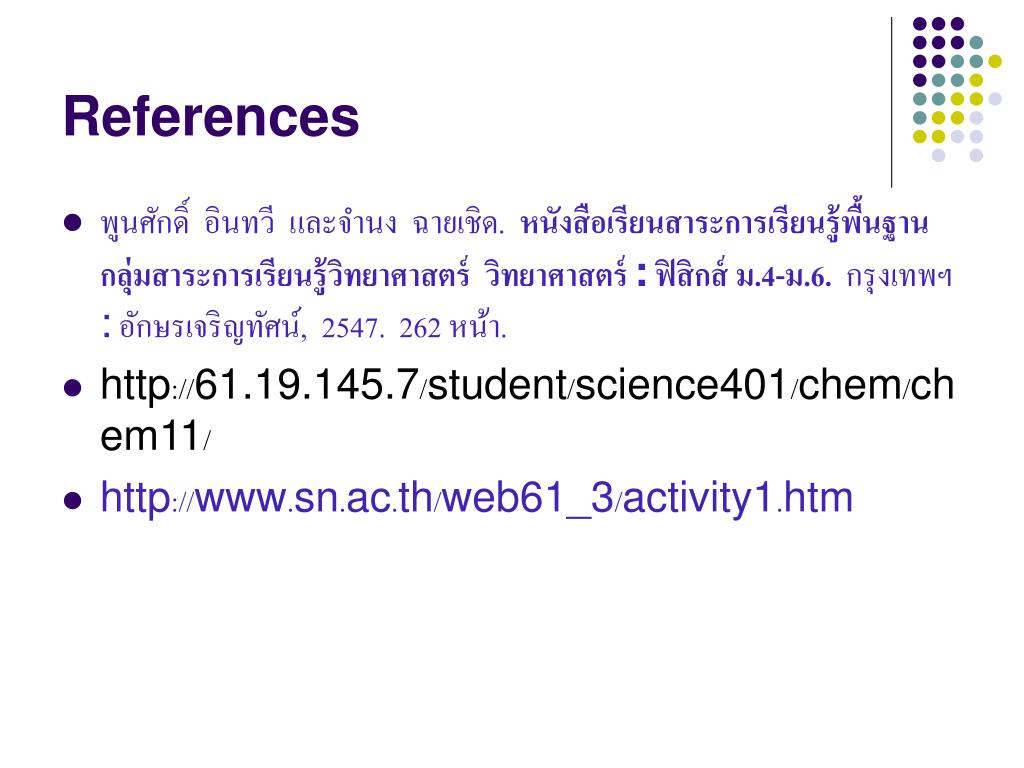Click the yellow dot at right edge of decoration
Viewport: 1024px width, 768px height.
tap(995, 61)
